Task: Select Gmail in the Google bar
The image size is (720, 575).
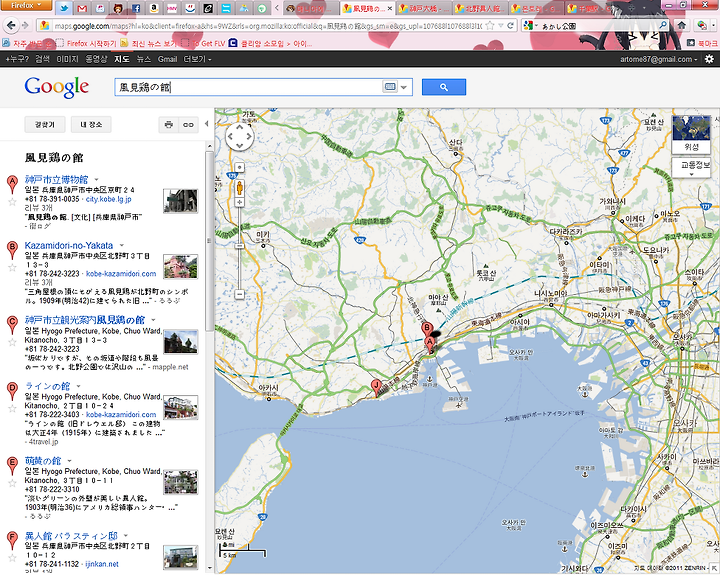Action: 167,59
